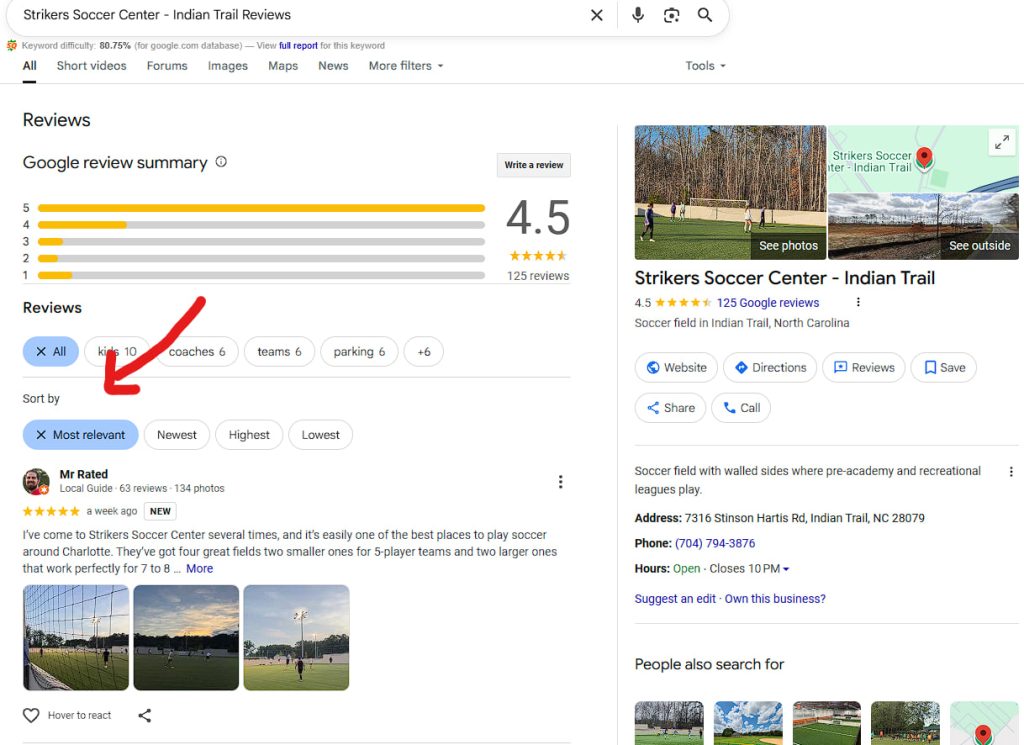This screenshot has width=1024, height=745.
Task: Click the Own this business? link
Action: pyautogui.click(x=775, y=599)
